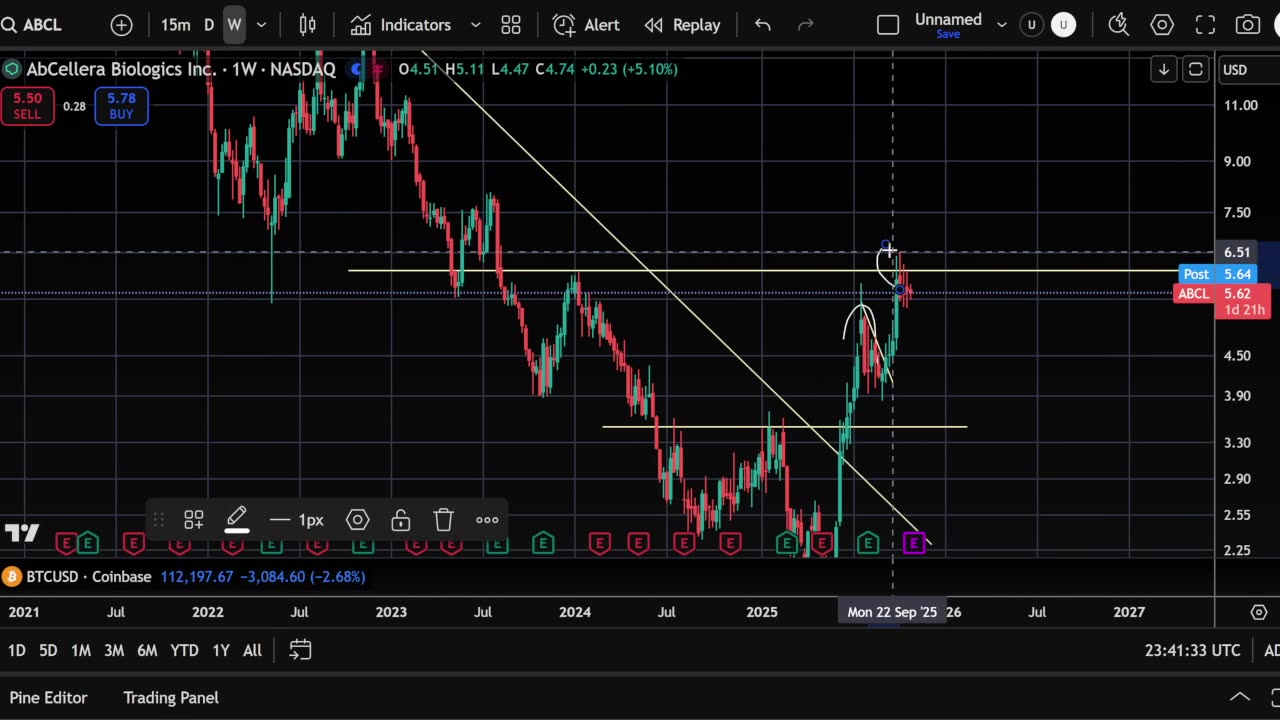Image resolution: width=1280 pixels, height=720 pixels.
Task: Expand the interval dropdown chevron
Action: pyautogui.click(x=262, y=25)
